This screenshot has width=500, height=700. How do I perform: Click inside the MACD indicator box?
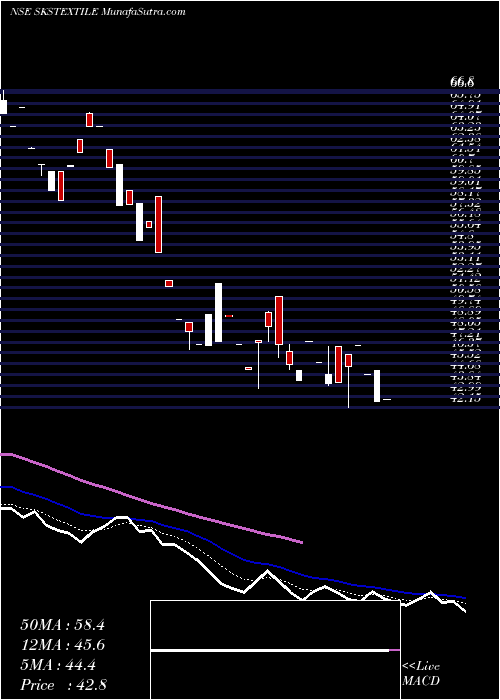[x=275, y=650]
